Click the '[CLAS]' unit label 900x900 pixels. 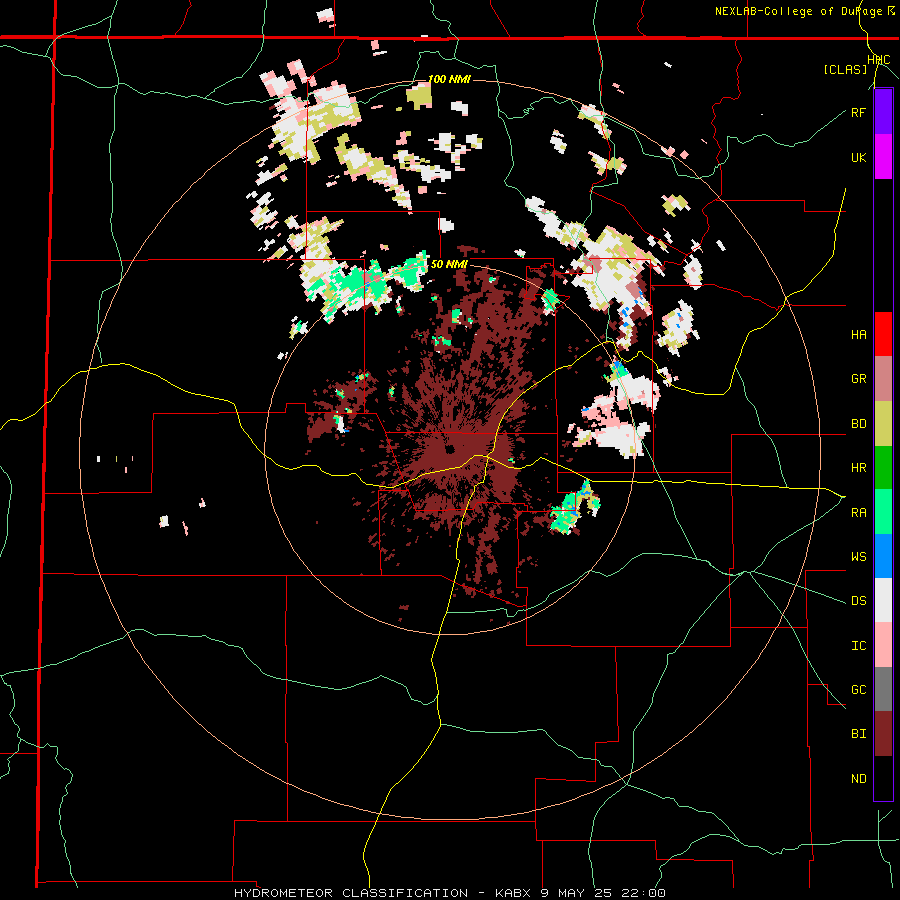pyautogui.click(x=845, y=70)
